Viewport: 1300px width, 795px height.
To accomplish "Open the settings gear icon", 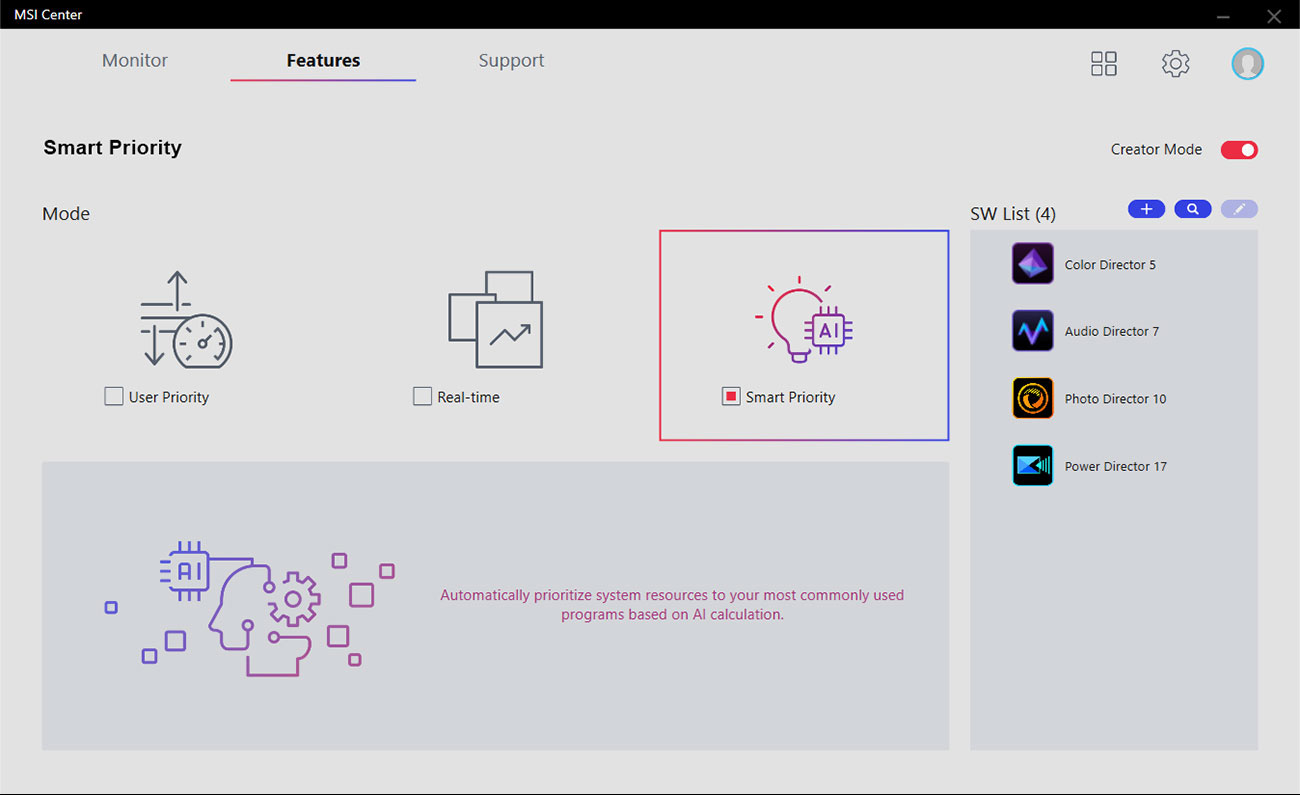I will click(x=1175, y=64).
